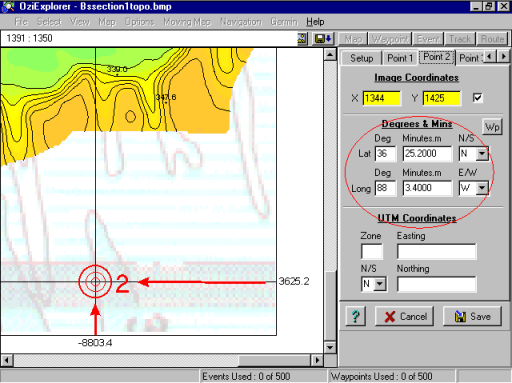Click the Cancel button

tap(404, 316)
